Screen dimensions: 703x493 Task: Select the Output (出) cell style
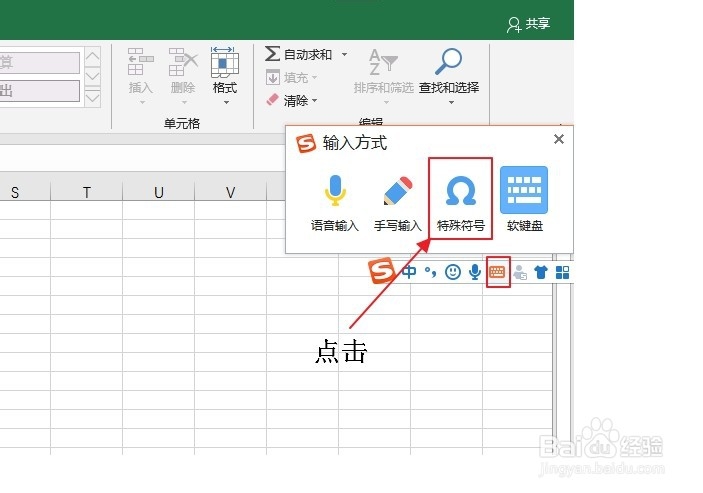tap(39, 91)
